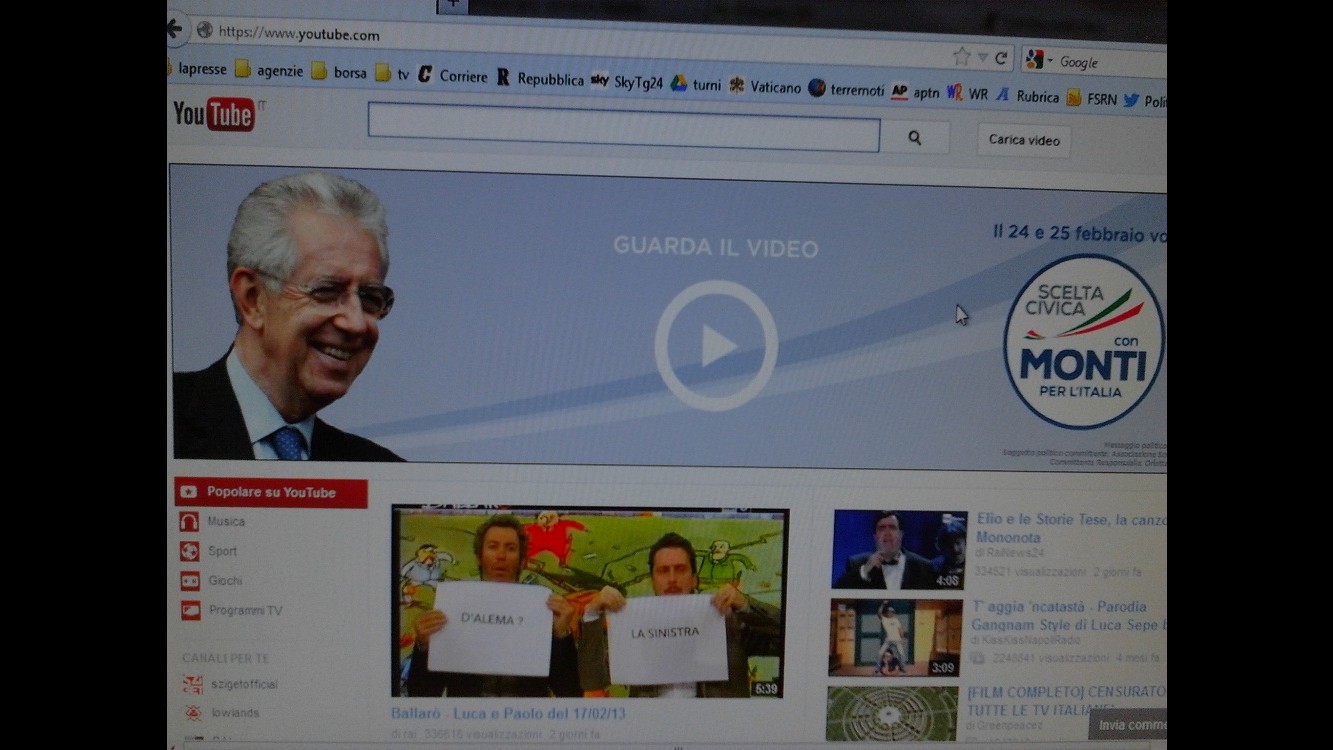Click the Programmi TV icon
Screen dimensions: 1333x750
point(190,610)
